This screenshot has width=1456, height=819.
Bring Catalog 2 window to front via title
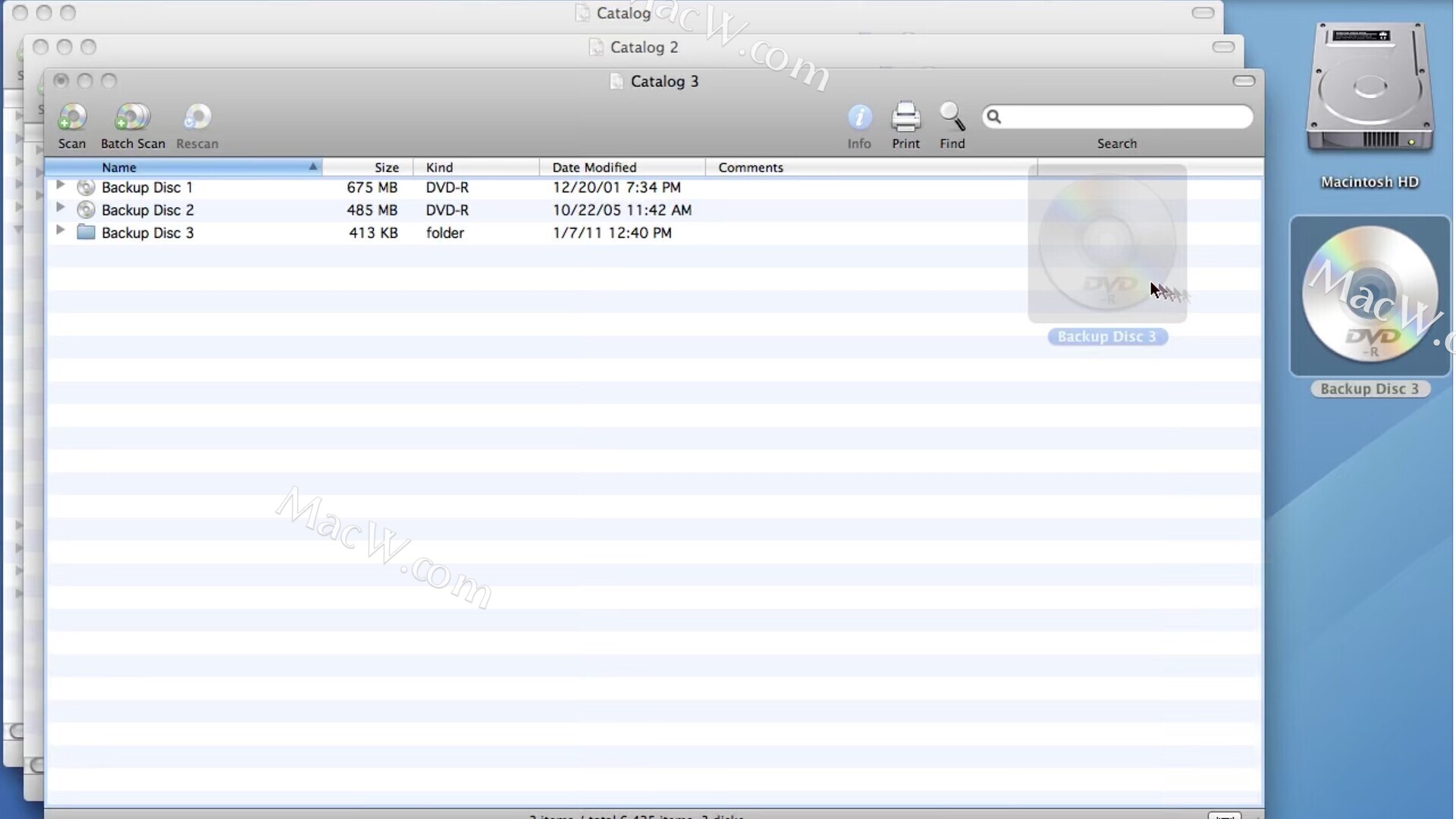[x=644, y=47]
